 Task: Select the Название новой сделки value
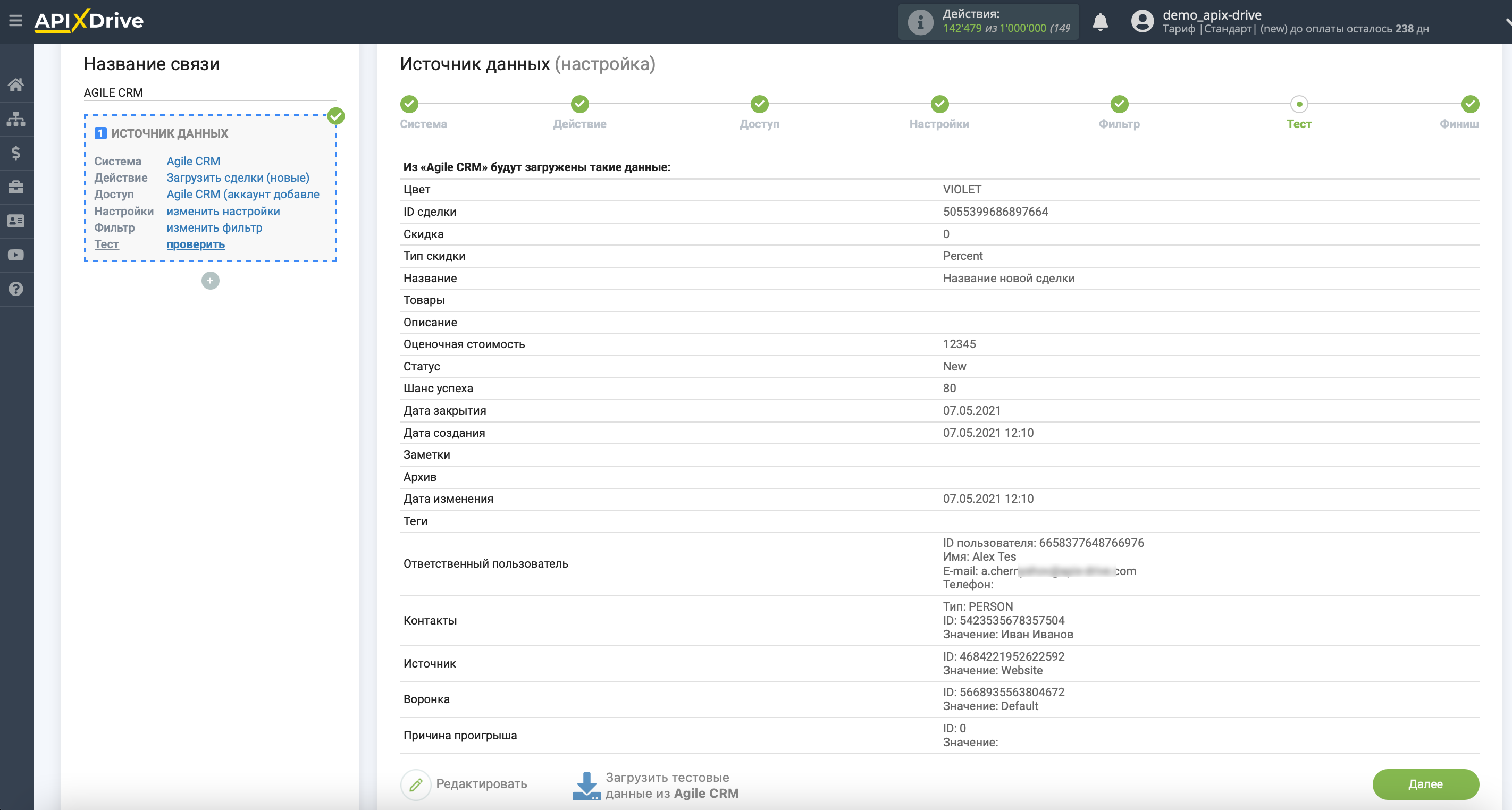click(x=1009, y=278)
